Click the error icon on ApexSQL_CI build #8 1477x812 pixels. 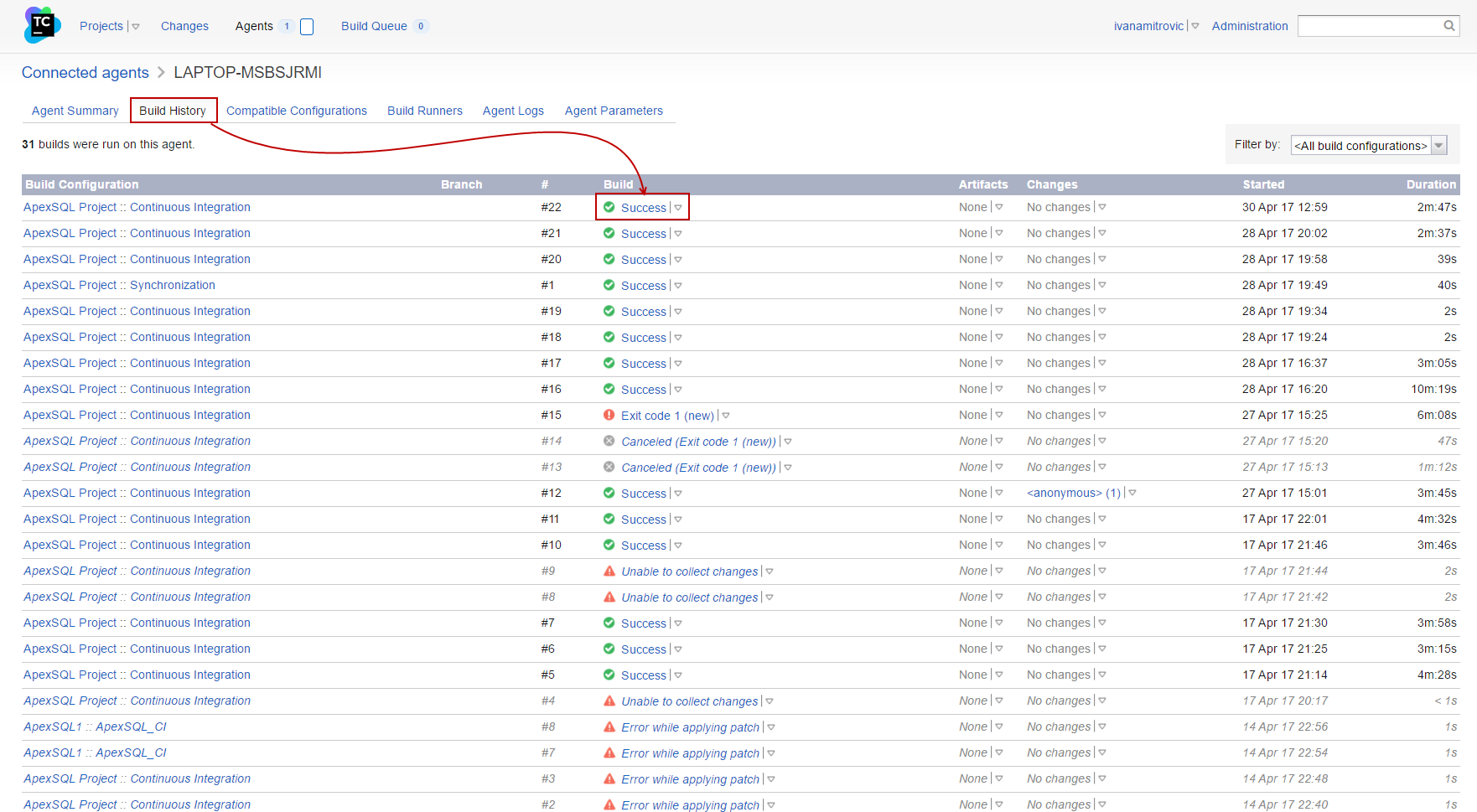click(x=609, y=727)
